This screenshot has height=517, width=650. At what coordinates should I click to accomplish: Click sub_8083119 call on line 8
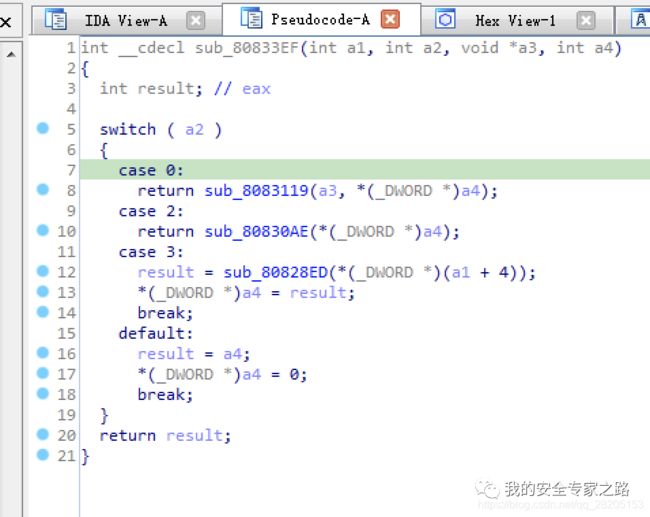pos(256,191)
